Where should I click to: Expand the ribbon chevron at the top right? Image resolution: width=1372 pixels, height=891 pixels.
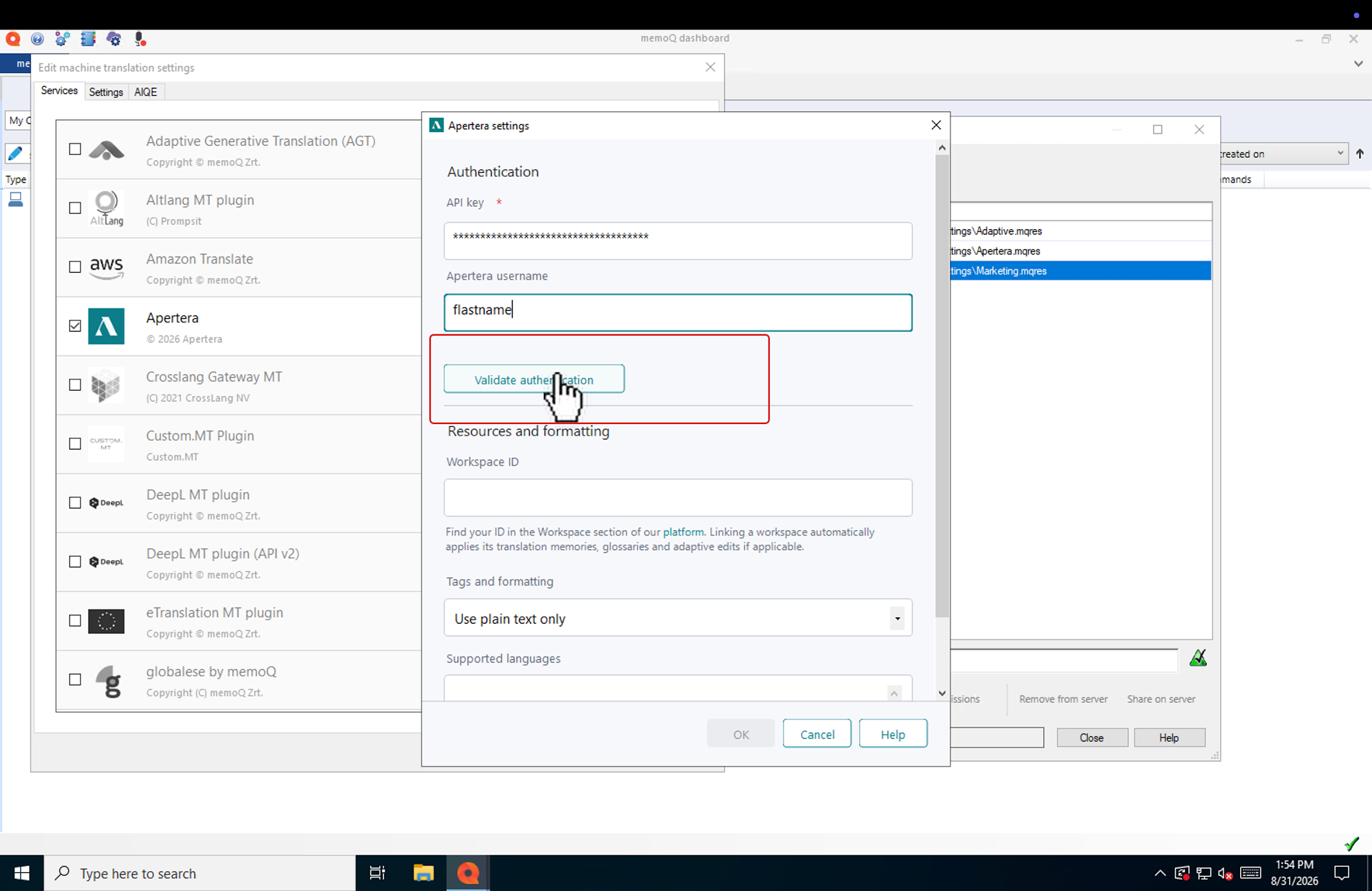point(1358,64)
